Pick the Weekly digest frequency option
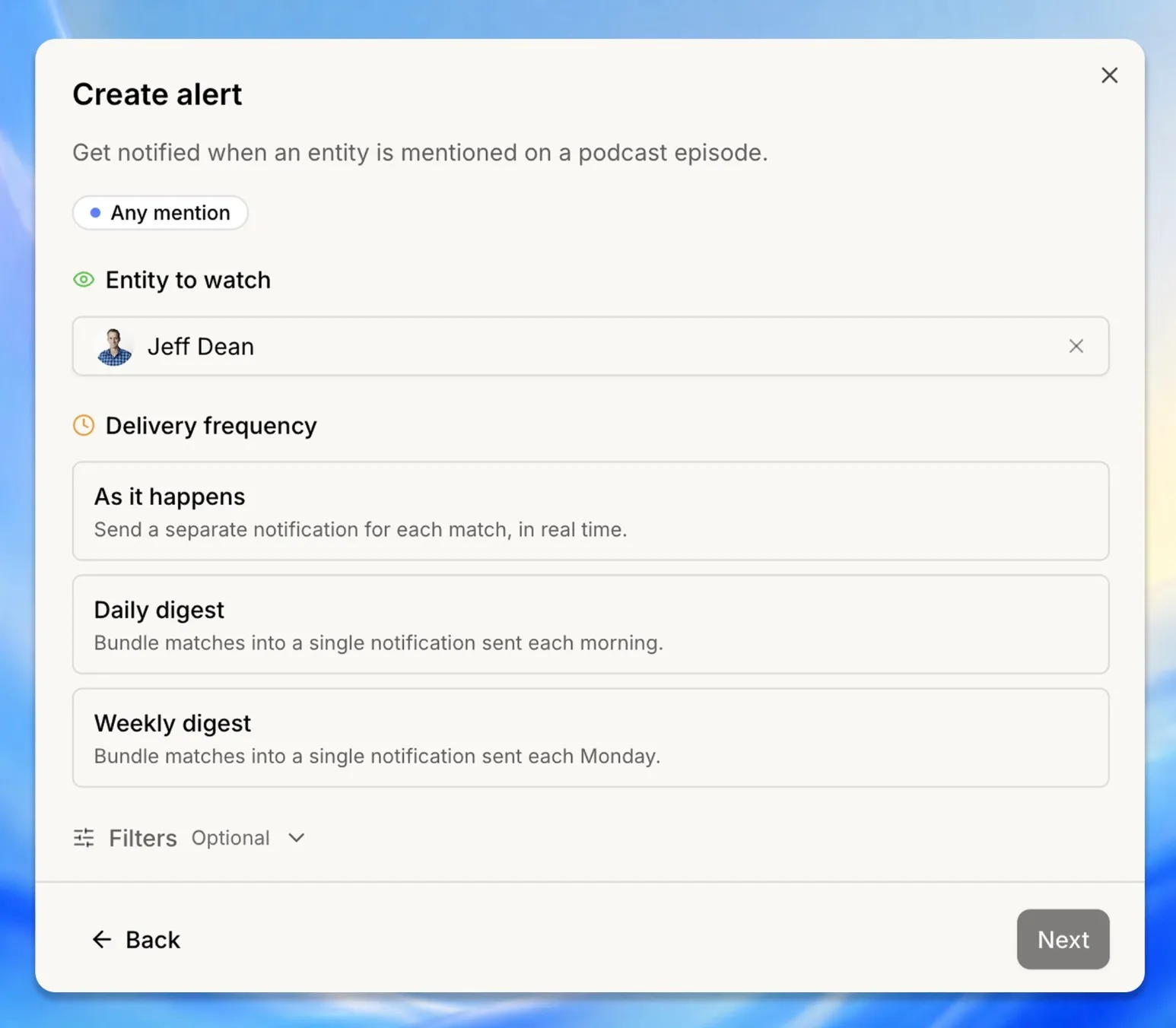Image resolution: width=1176 pixels, height=1028 pixels. [x=590, y=738]
